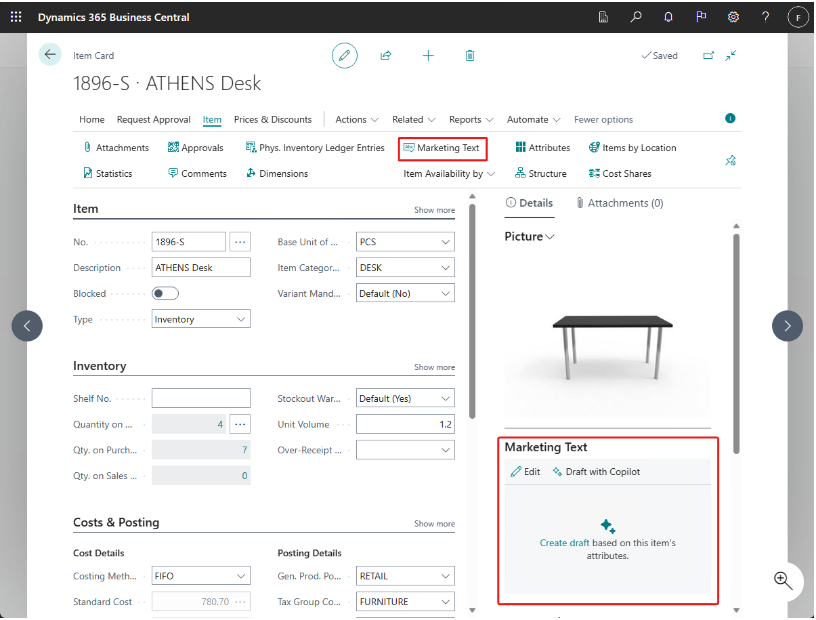The width and height of the screenshot is (816, 620).
Task: Click Edit in the Marketing Text panel
Action: [526, 472]
